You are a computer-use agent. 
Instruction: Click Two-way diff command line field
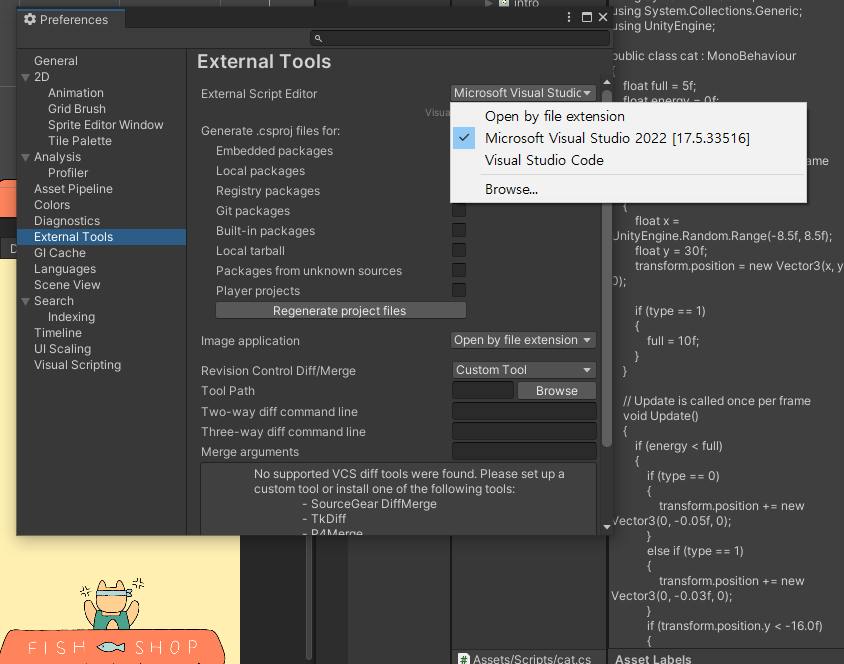tap(524, 411)
